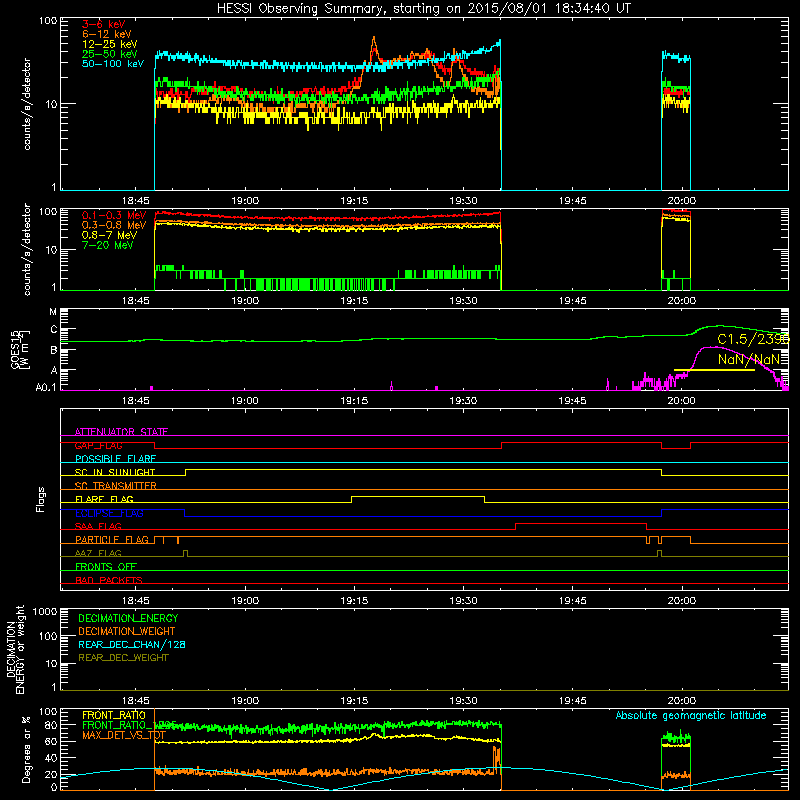Select the red 0.1-0.3 MeV legend label

click(114, 215)
